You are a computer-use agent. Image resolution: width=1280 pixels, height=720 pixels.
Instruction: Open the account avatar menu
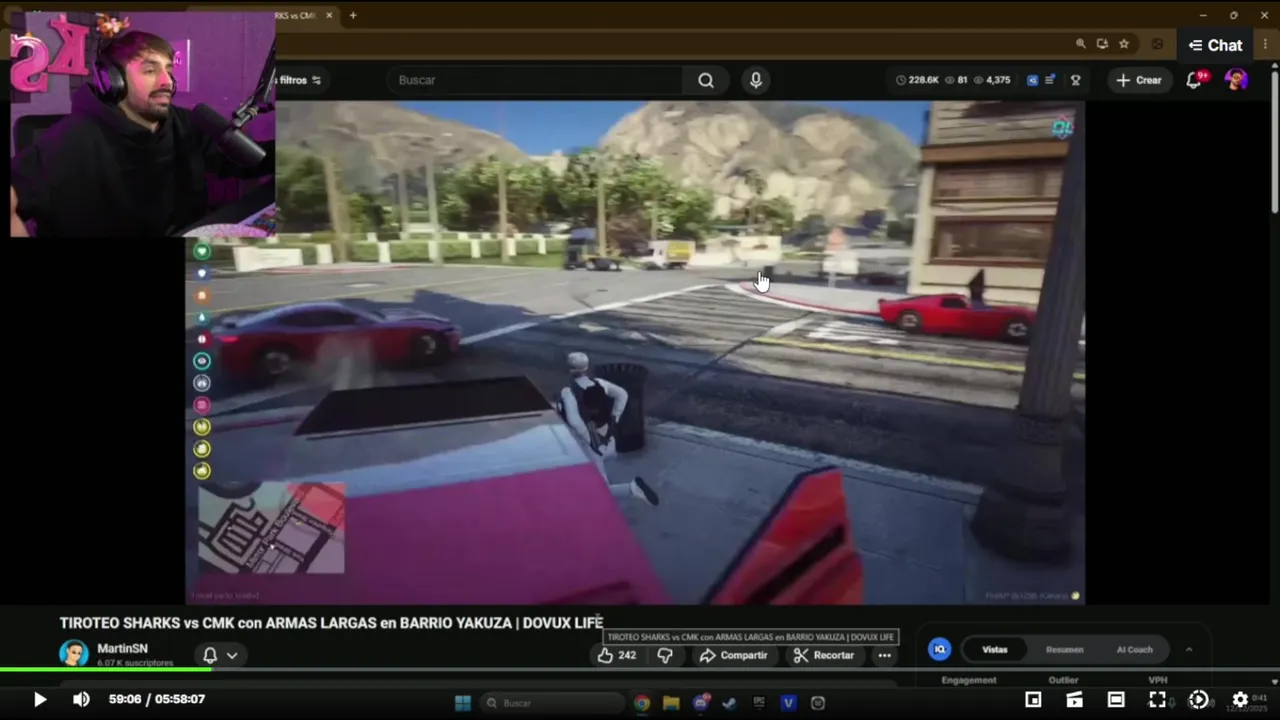pyautogui.click(x=1236, y=80)
